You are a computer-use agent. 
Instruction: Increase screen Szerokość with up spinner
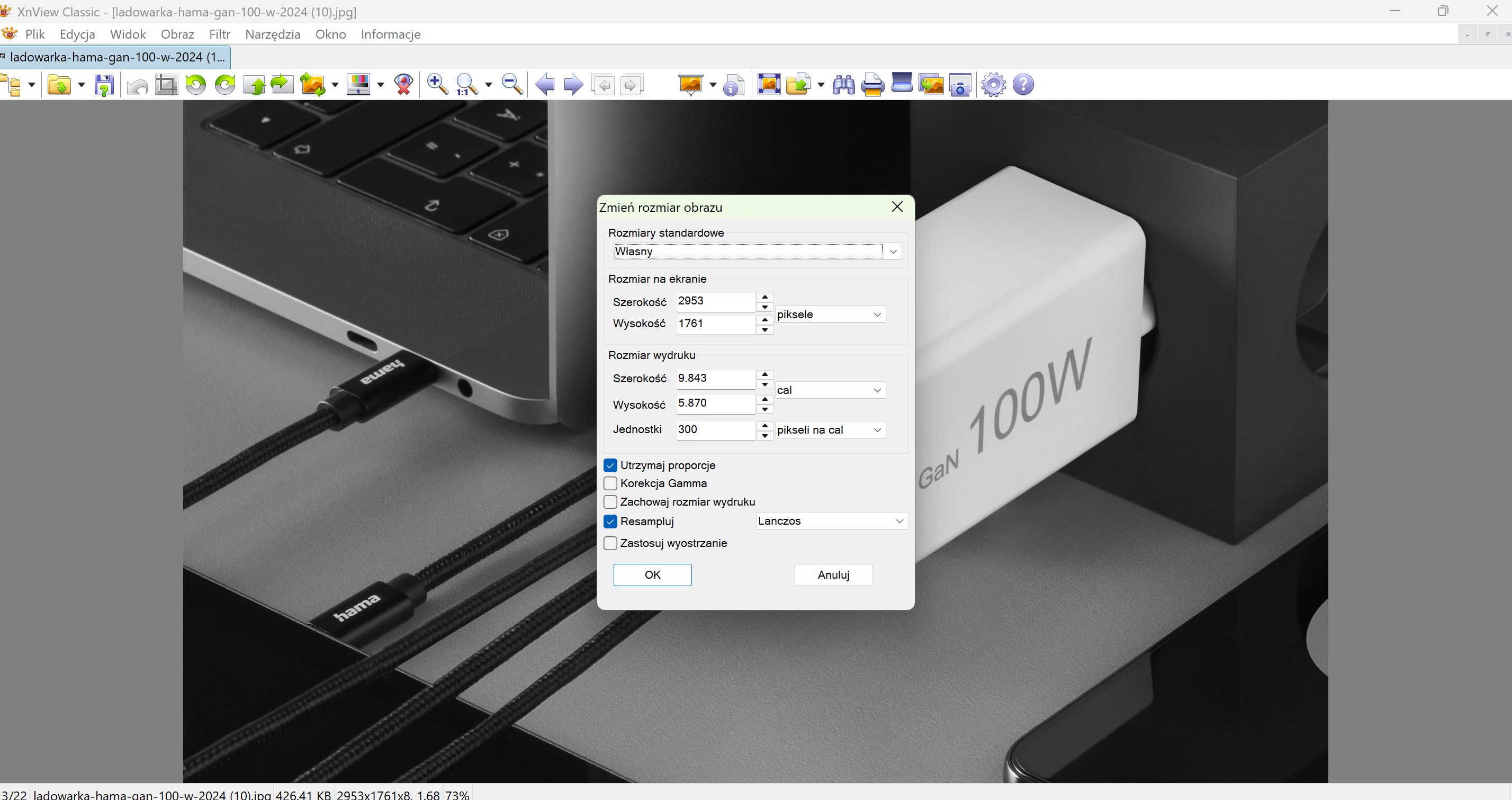coord(765,297)
